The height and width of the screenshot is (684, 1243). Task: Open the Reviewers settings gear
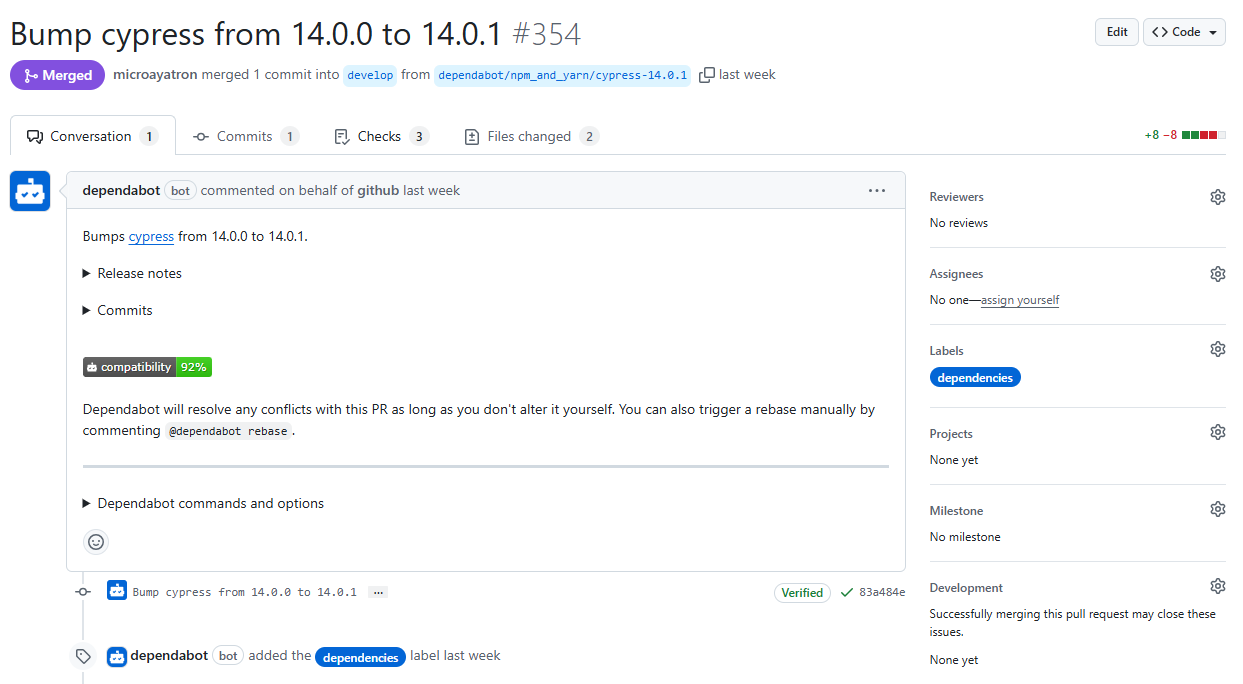pyautogui.click(x=1217, y=197)
